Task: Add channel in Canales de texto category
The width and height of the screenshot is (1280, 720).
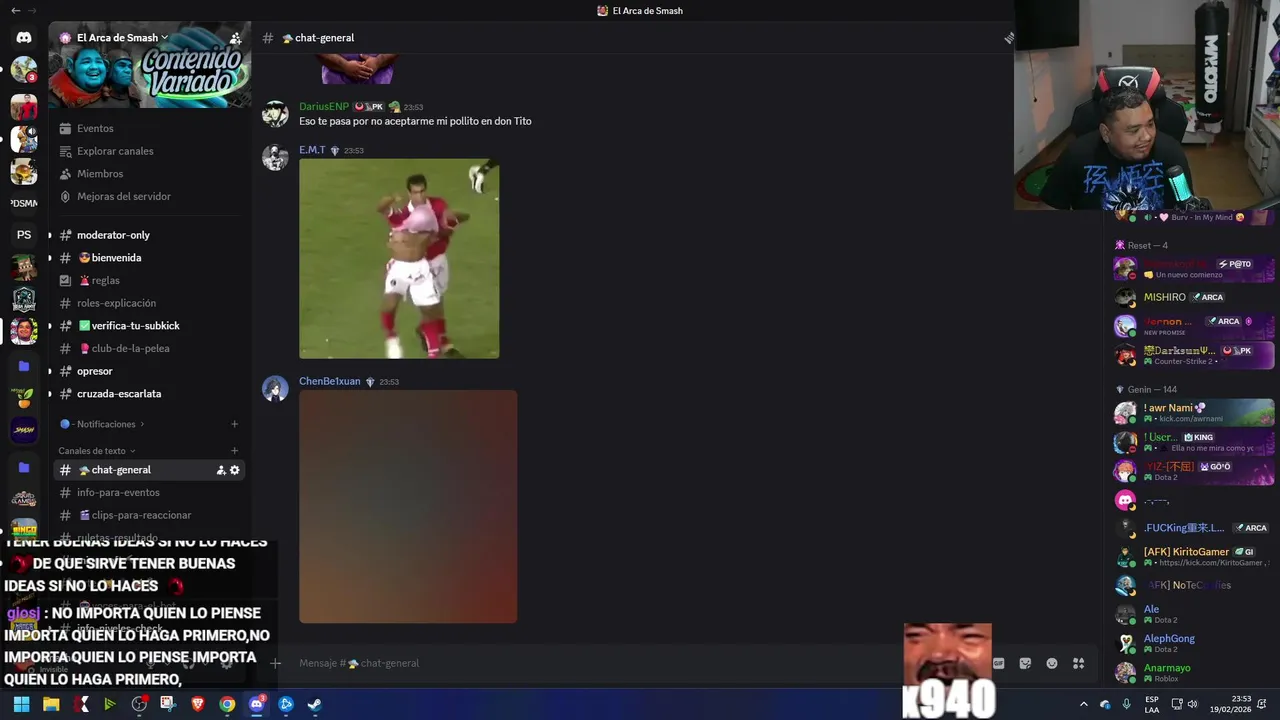Action: point(235,451)
